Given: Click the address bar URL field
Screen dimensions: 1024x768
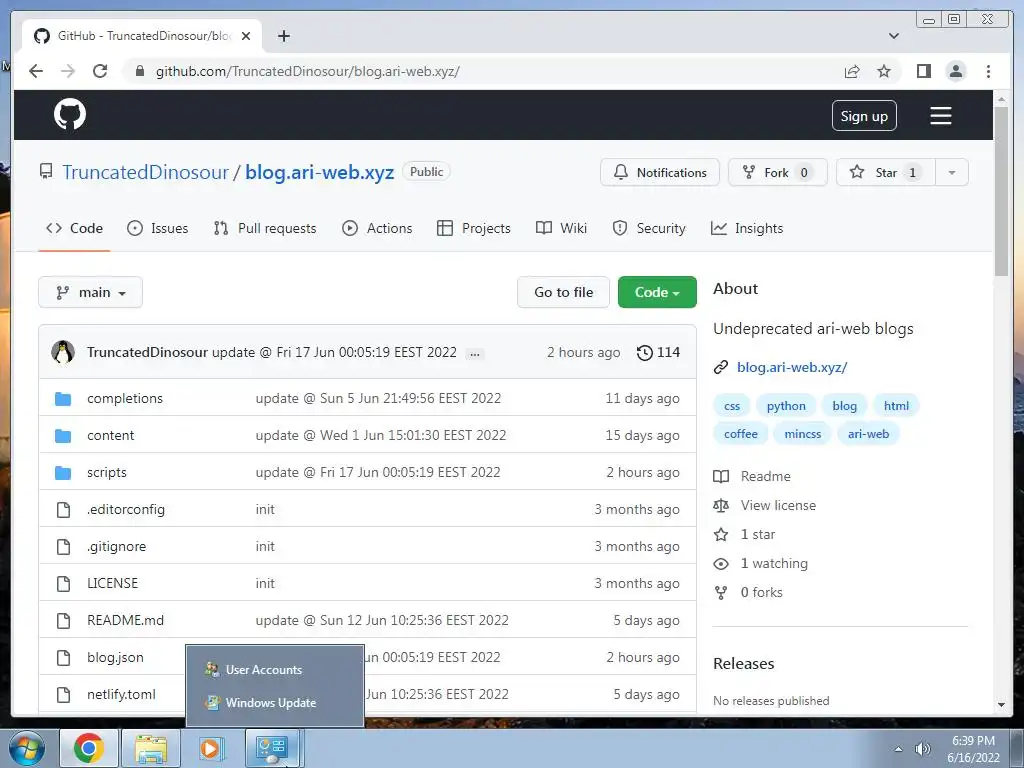Looking at the screenshot, I should 480,71.
